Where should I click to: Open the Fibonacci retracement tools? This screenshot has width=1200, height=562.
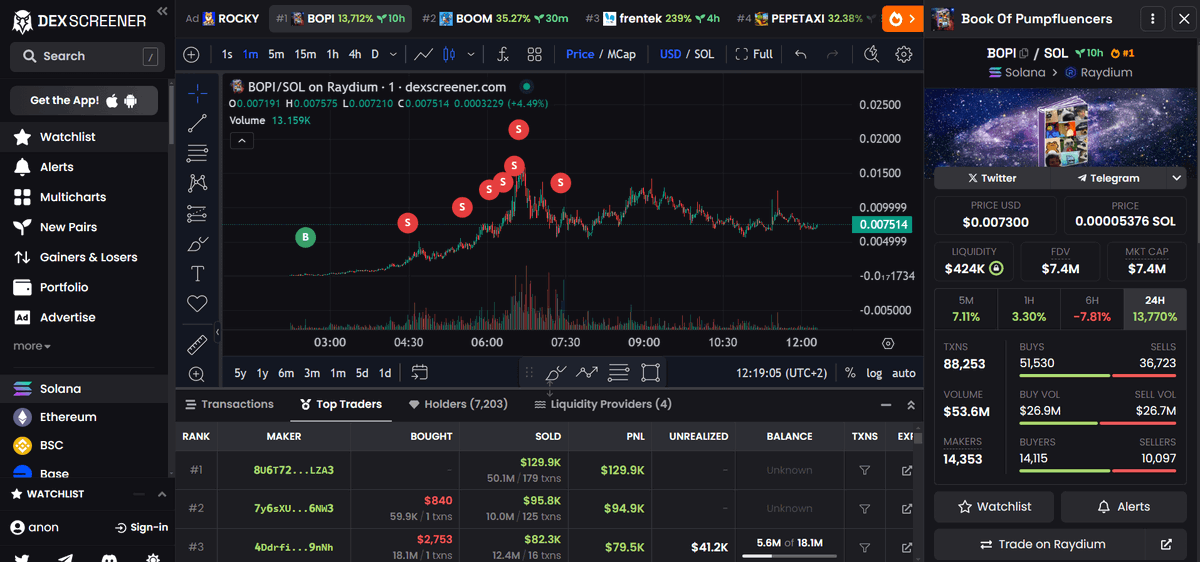click(x=197, y=153)
